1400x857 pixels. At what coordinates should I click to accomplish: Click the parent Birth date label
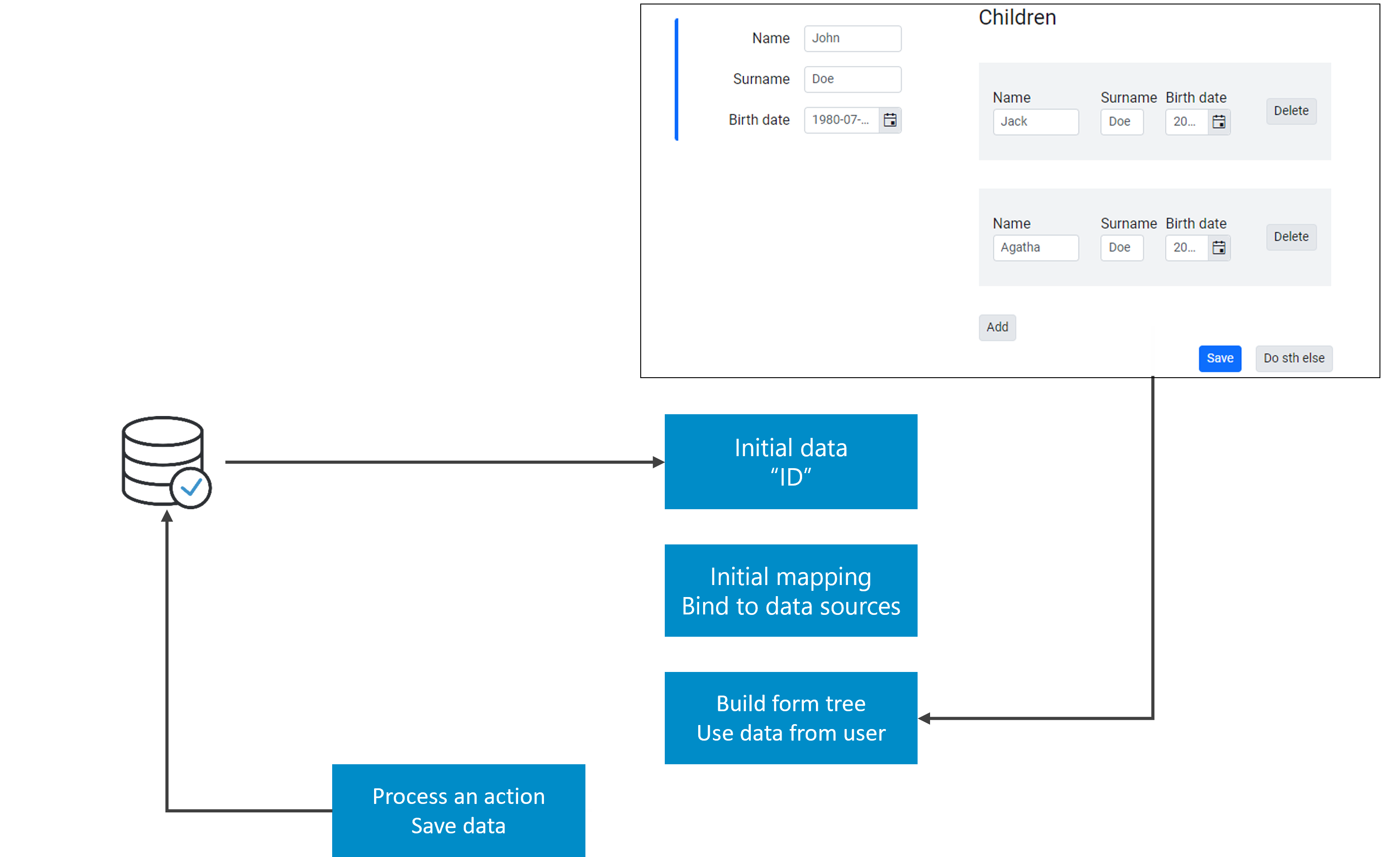click(x=759, y=120)
